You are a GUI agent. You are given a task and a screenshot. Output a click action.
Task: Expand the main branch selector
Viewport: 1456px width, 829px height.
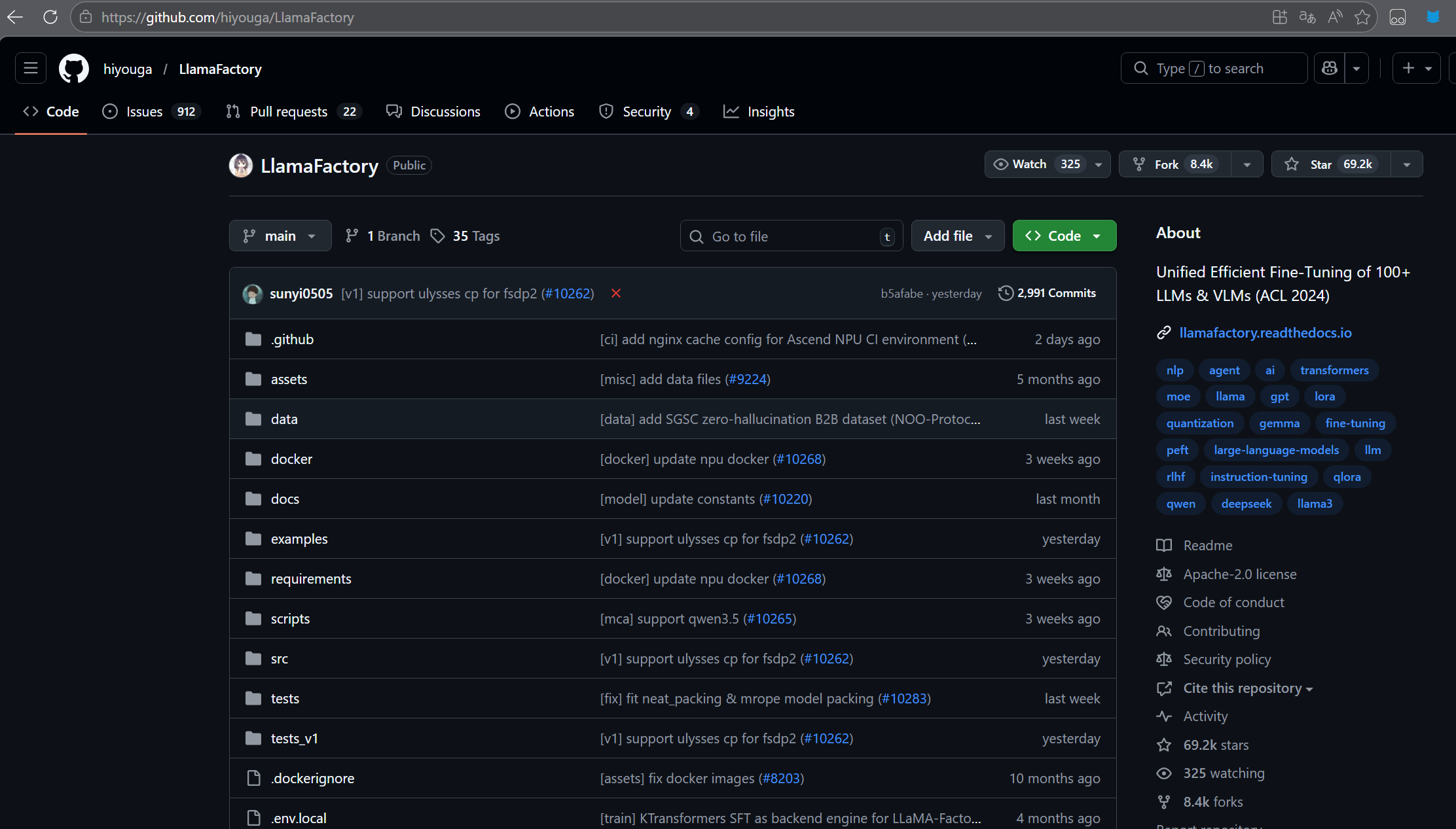pos(280,236)
